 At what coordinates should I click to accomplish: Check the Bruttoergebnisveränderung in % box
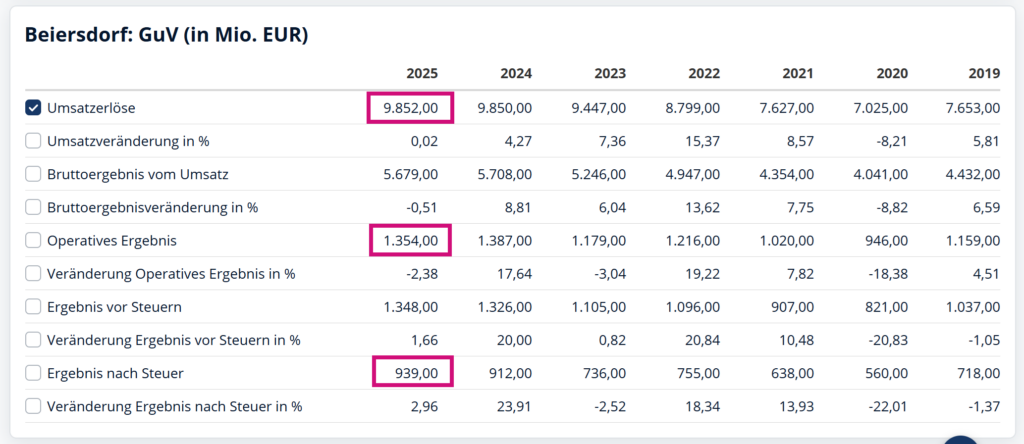(x=33, y=207)
